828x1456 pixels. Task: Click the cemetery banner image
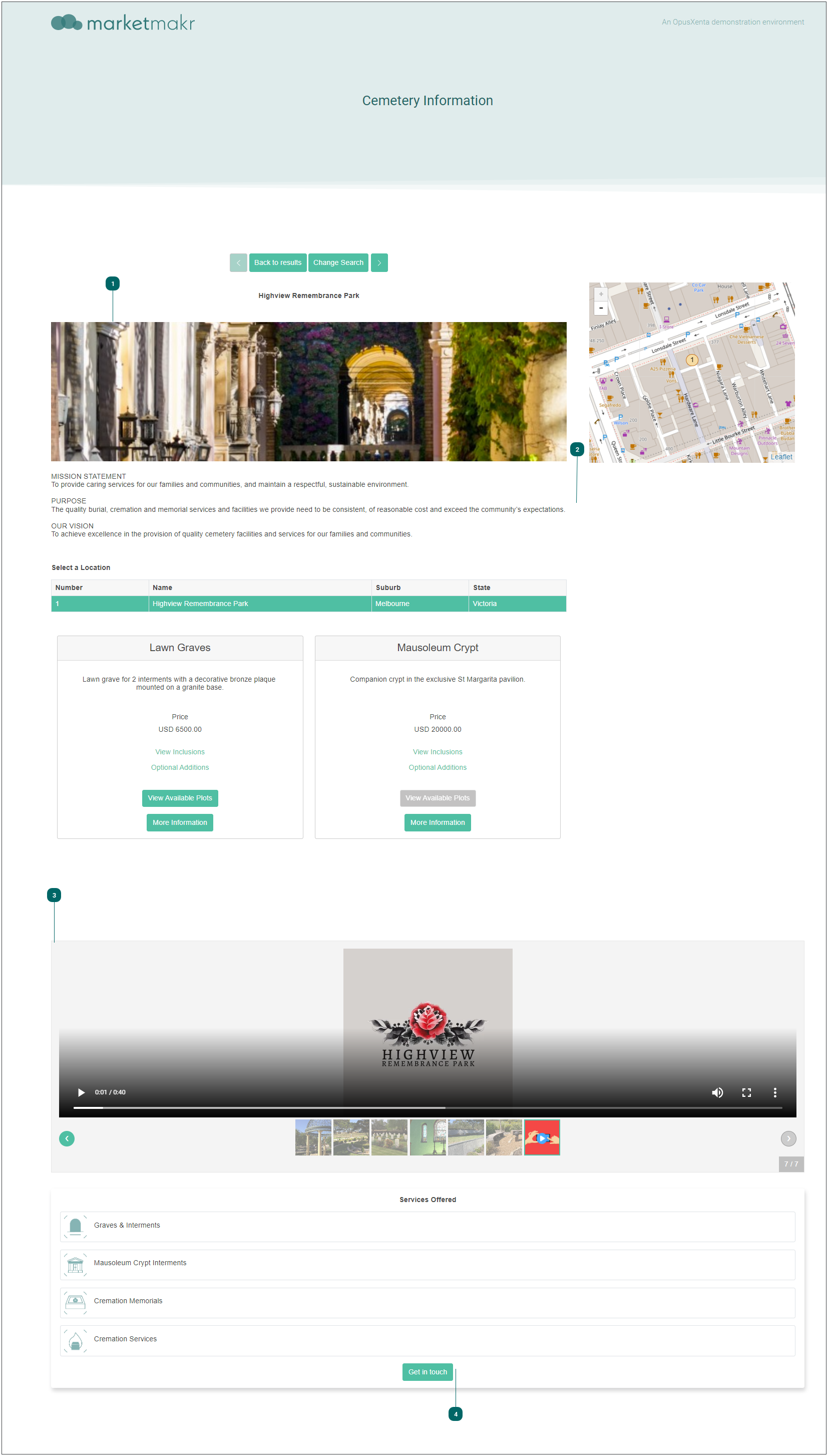309,392
